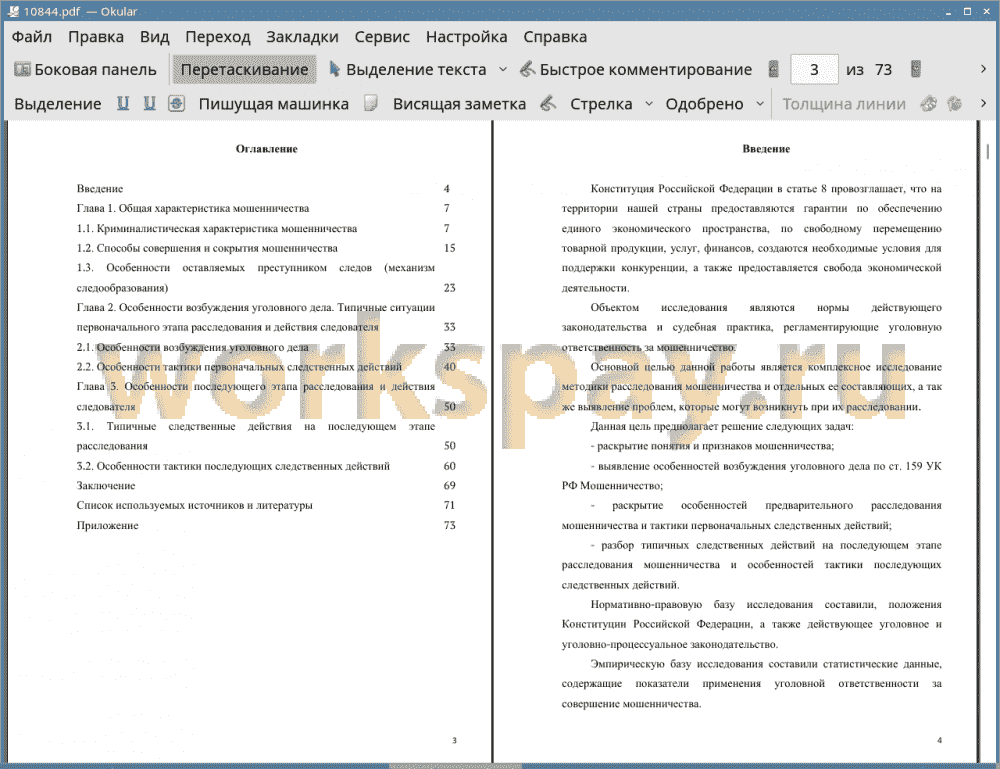Click the disabled Толщина линии option
1000x769 pixels.
click(844, 104)
